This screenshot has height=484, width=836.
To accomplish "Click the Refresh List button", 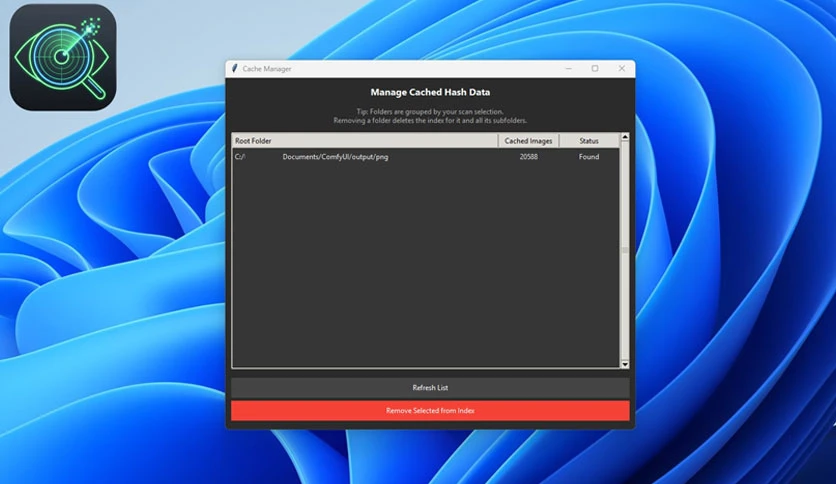I will tap(430, 388).
